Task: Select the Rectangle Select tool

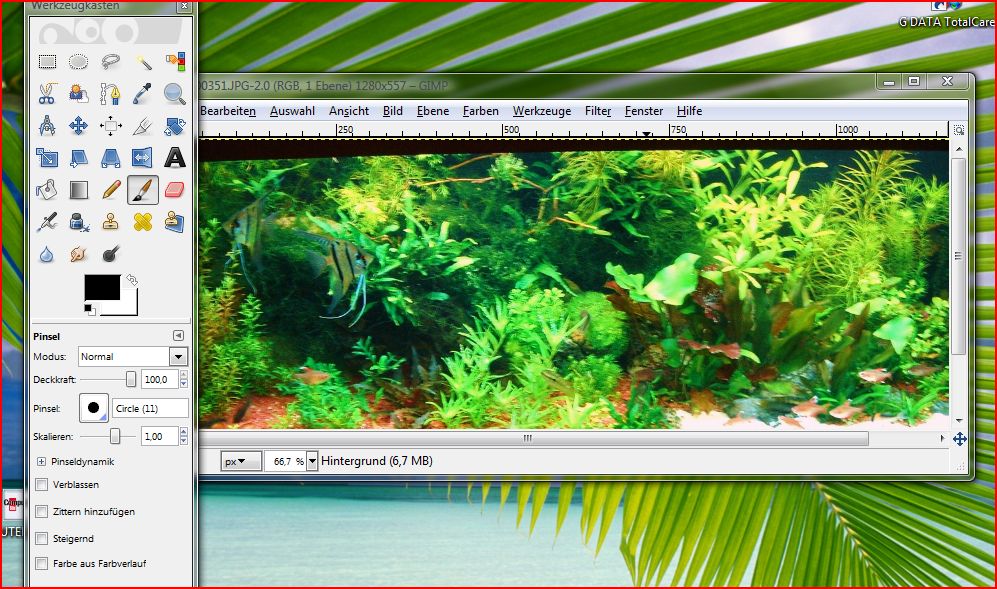Action: (47, 62)
